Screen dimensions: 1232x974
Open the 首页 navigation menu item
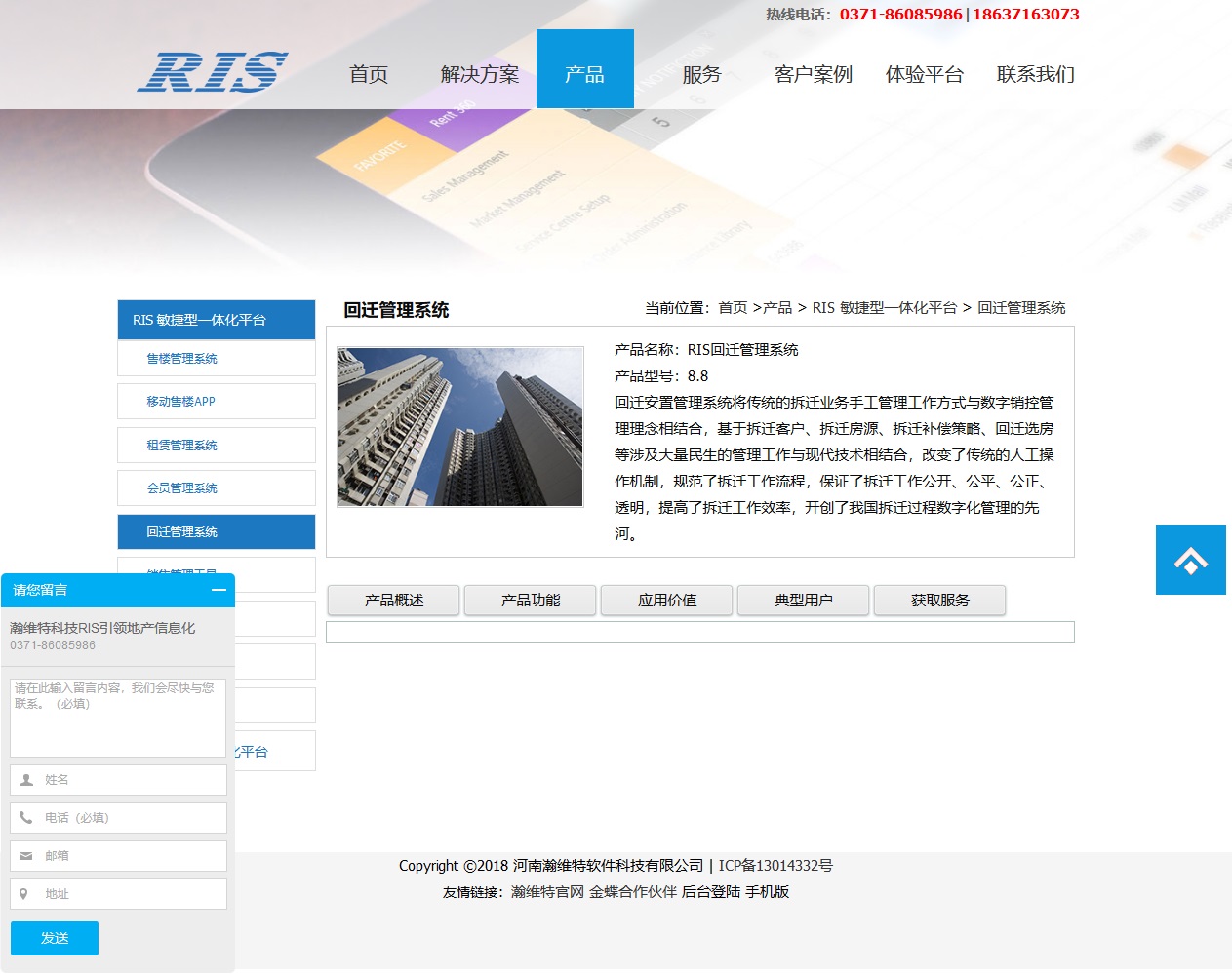[369, 74]
